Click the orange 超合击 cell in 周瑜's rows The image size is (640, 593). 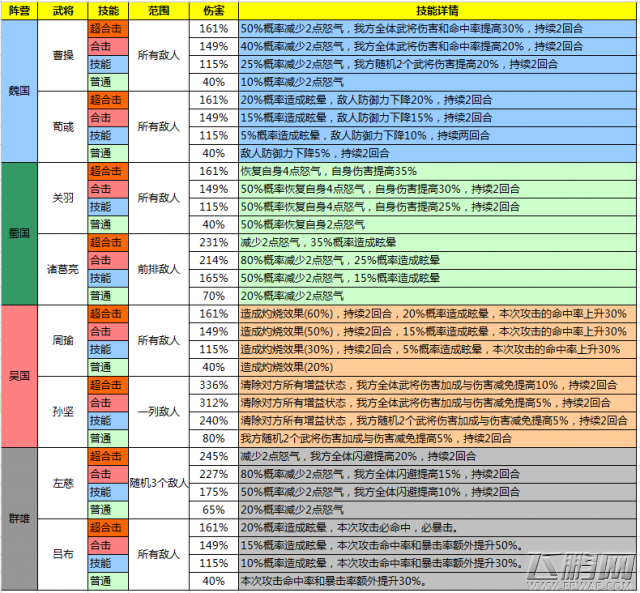pos(108,314)
